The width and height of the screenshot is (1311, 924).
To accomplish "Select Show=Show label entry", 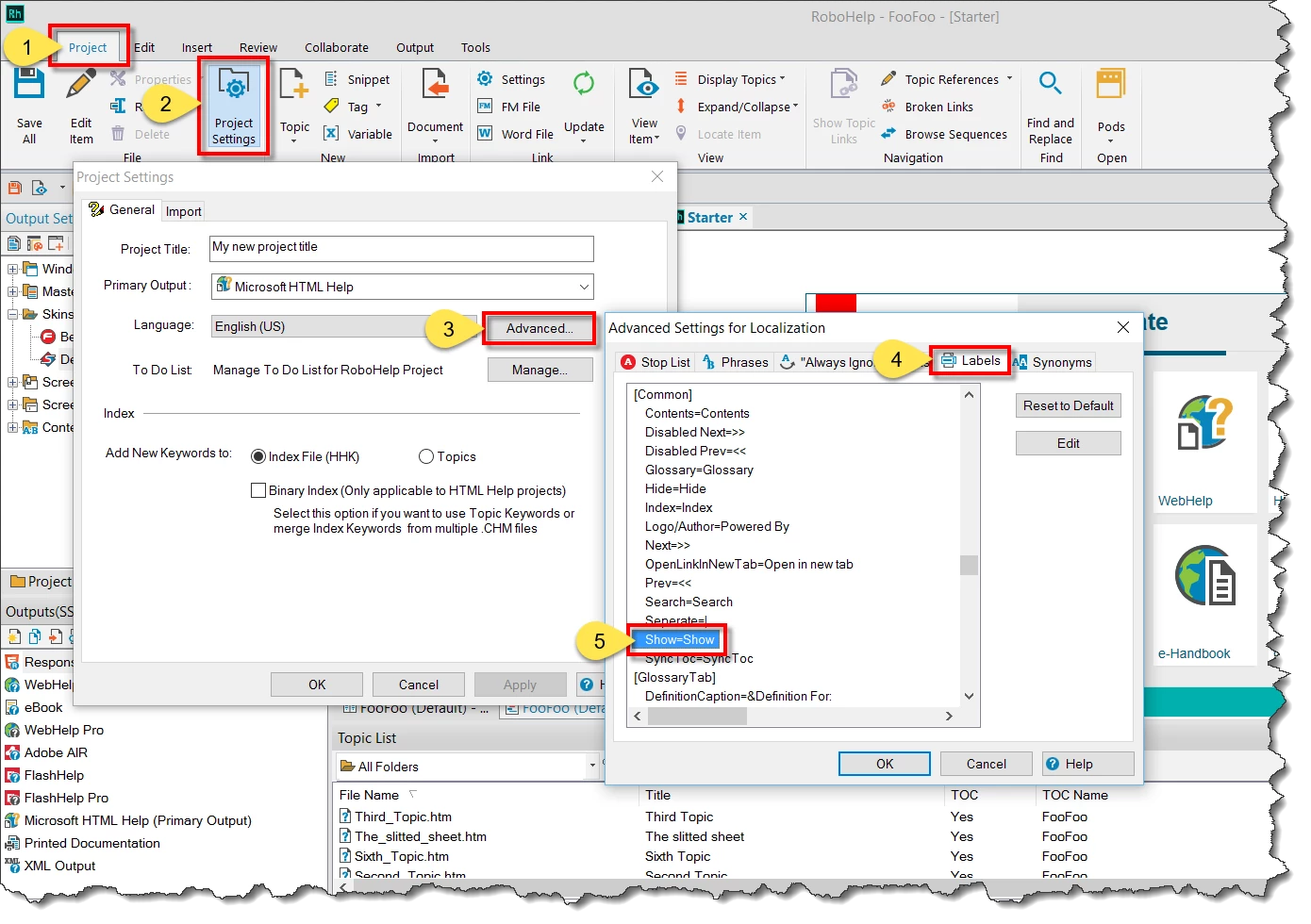I will click(x=679, y=639).
